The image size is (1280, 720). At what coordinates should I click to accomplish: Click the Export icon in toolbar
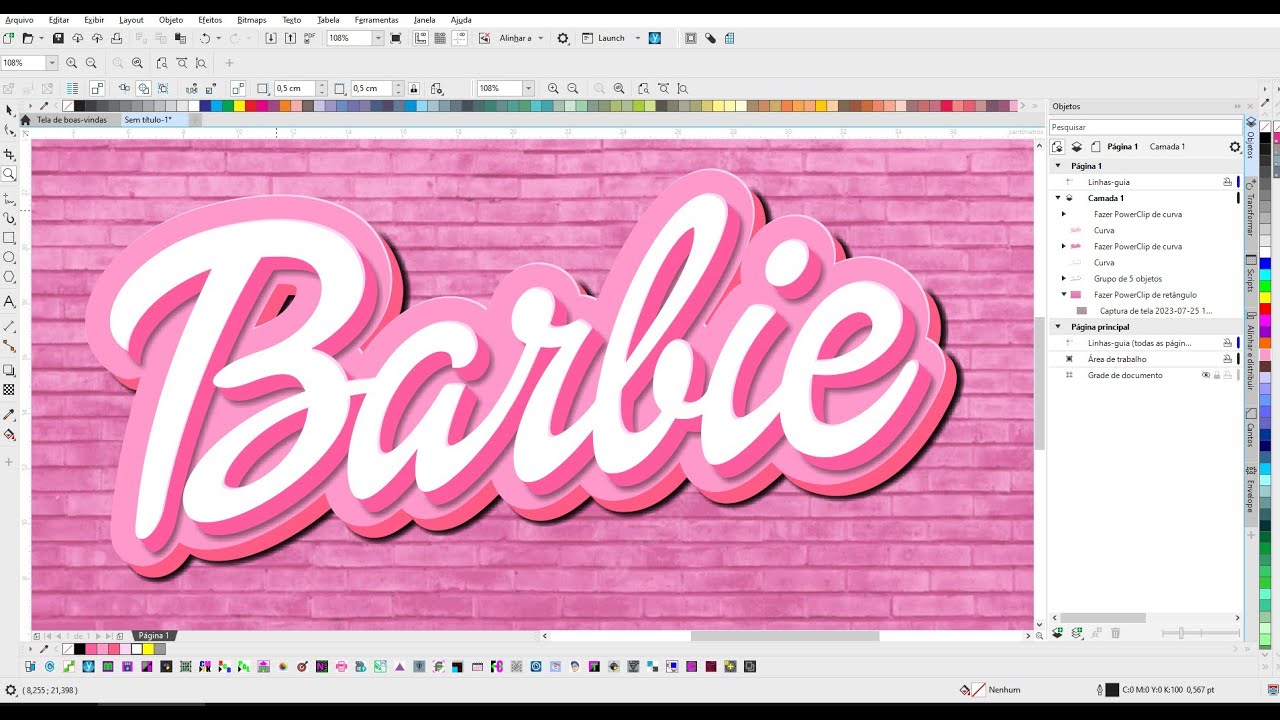[290, 38]
